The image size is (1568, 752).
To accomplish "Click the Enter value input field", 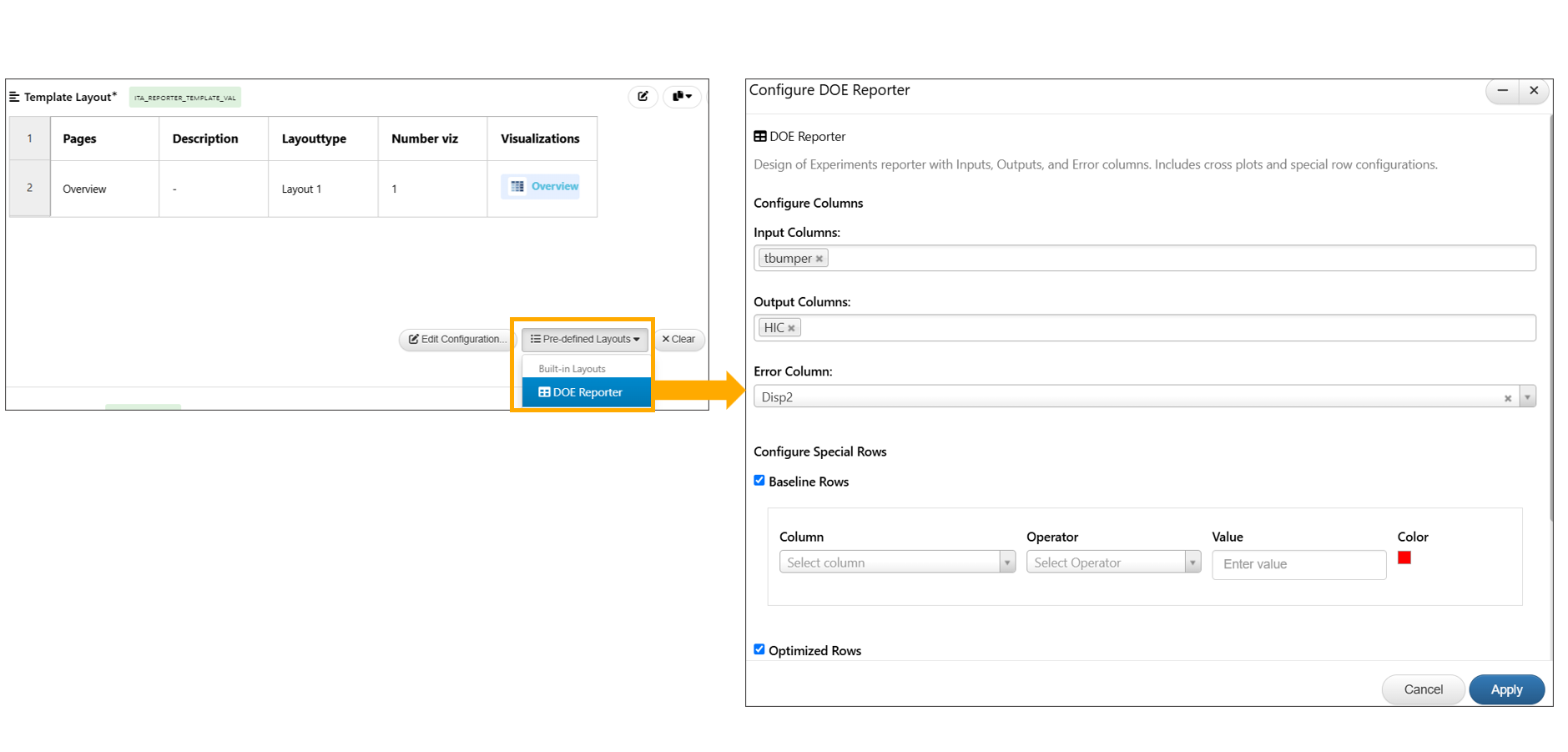I will 1298,564.
